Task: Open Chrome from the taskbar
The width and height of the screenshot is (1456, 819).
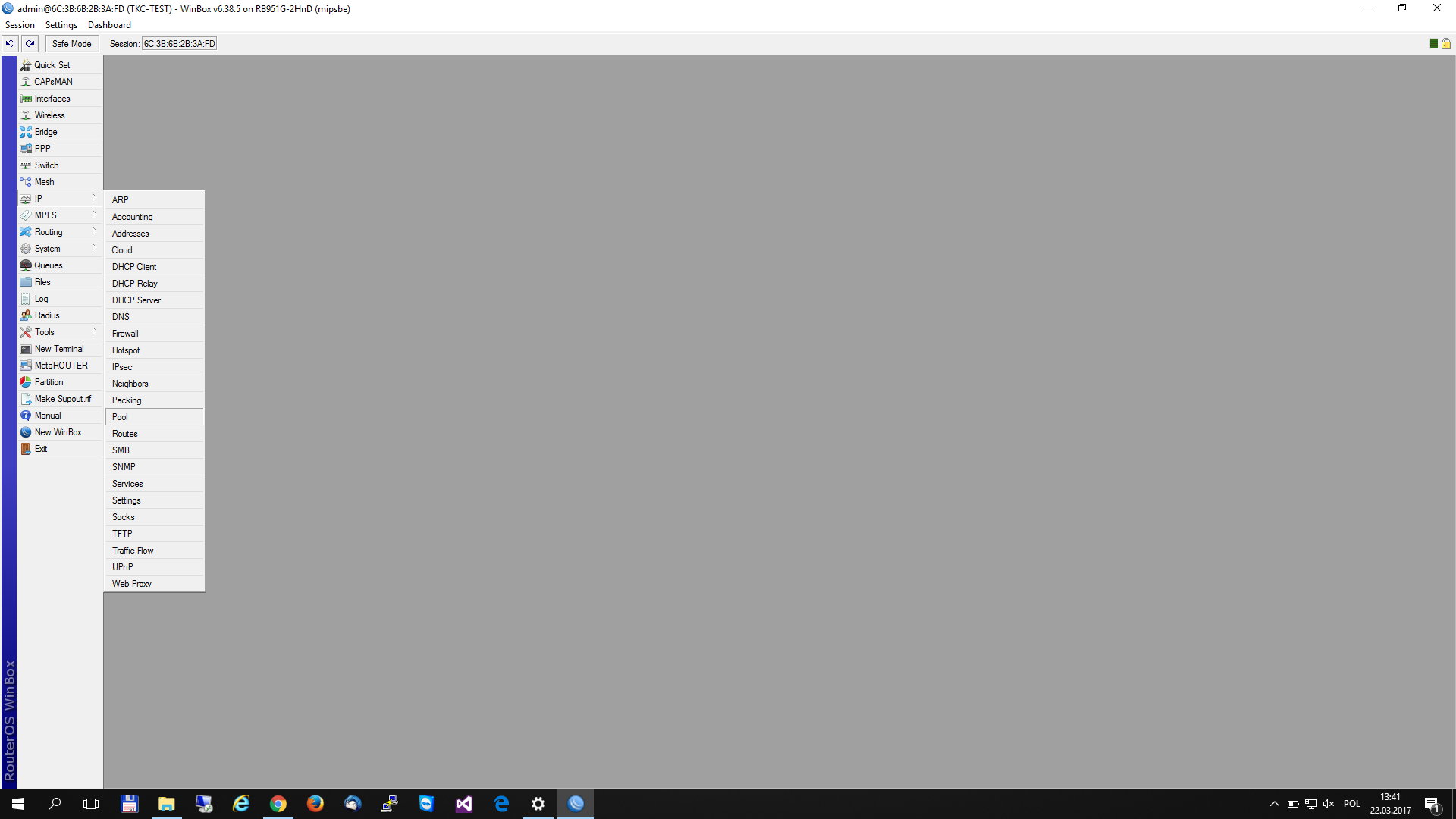Action: coord(278,804)
